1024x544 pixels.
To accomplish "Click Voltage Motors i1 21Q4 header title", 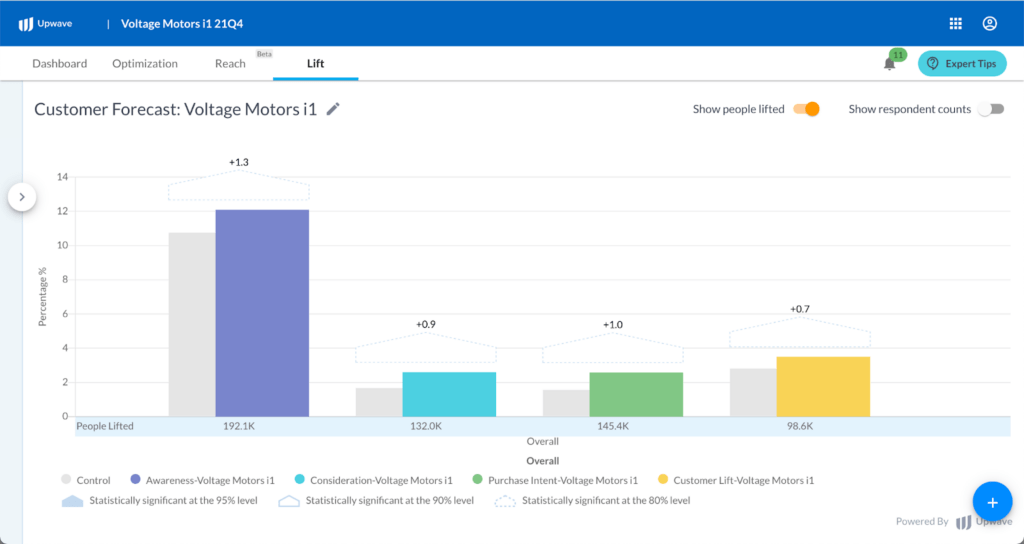I will [182, 24].
